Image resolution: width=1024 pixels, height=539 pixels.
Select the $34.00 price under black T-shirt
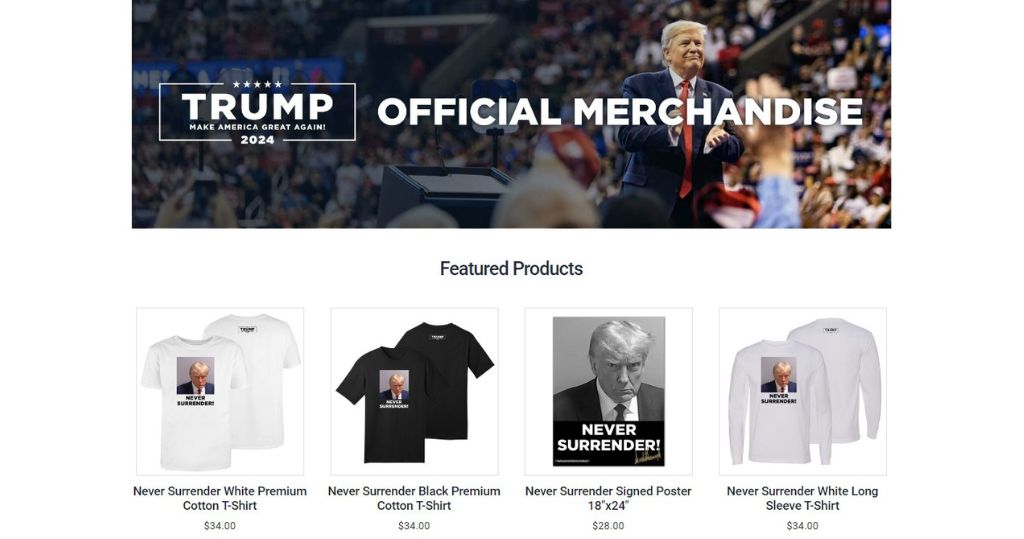click(414, 525)
